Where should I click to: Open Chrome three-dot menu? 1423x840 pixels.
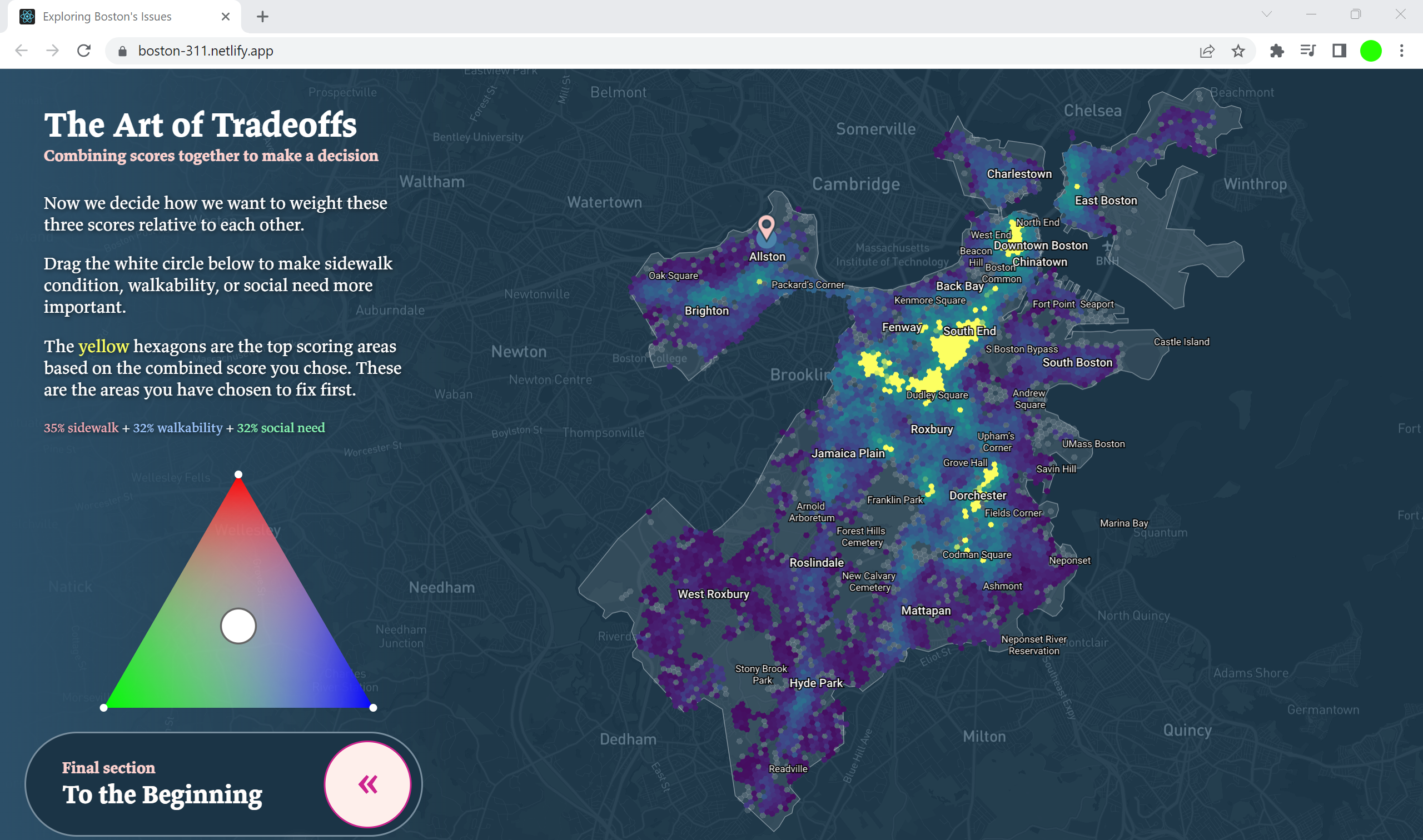coord(1401,51)
